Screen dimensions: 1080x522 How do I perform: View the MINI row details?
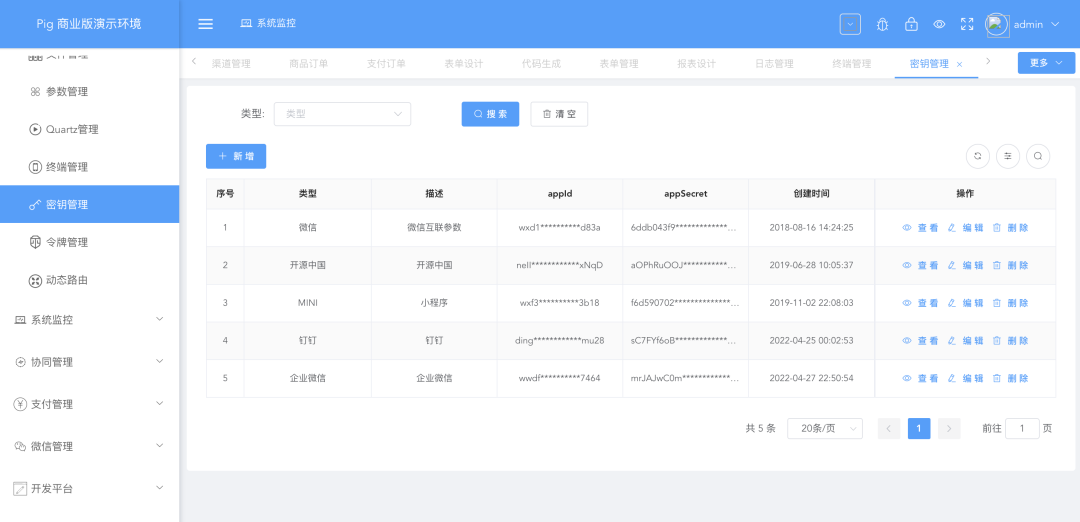(920, 303)
